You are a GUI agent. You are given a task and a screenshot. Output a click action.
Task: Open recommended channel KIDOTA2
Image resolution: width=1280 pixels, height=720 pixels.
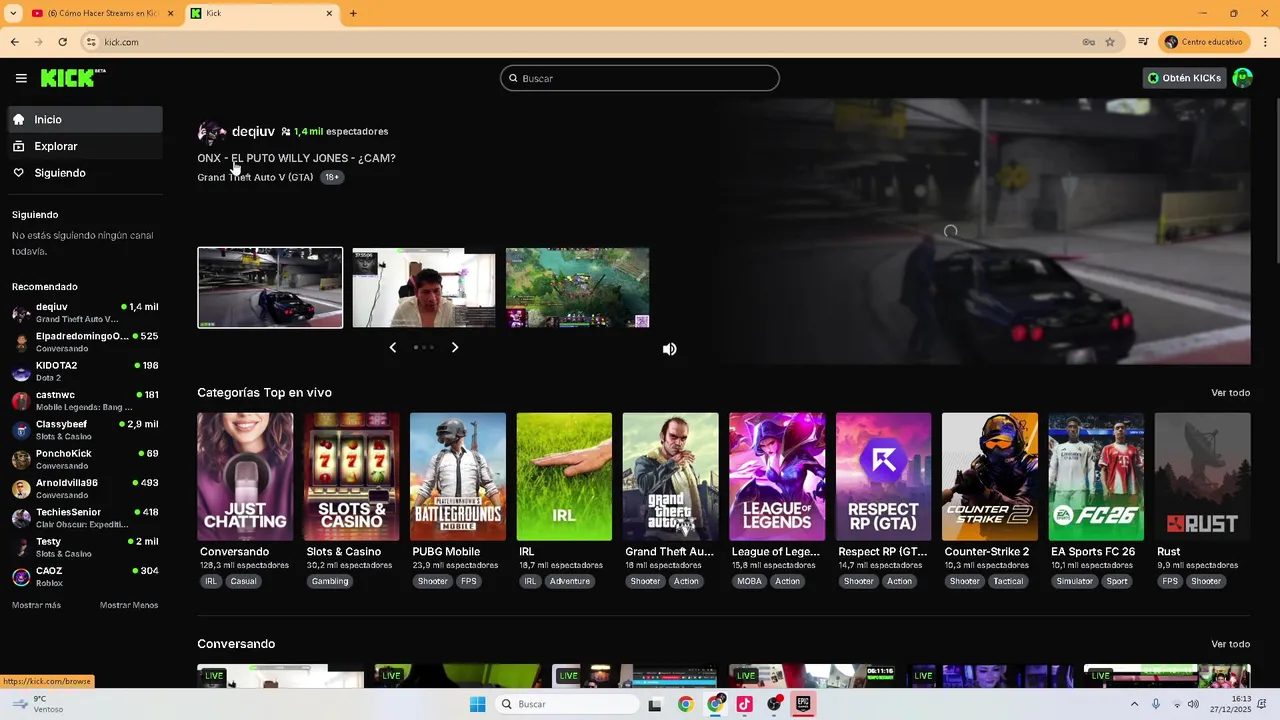click(x=85, y=371)
